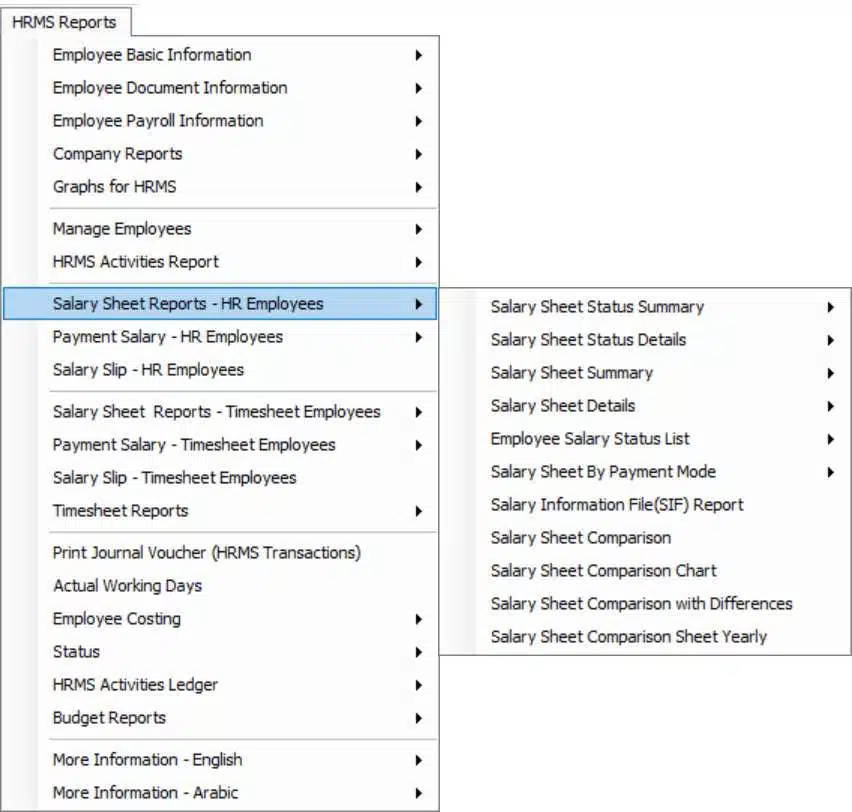Click Salary Slip - HR Employees
Image resolution: width=852 pixels, height=812 pixels.
coord(220,370)
